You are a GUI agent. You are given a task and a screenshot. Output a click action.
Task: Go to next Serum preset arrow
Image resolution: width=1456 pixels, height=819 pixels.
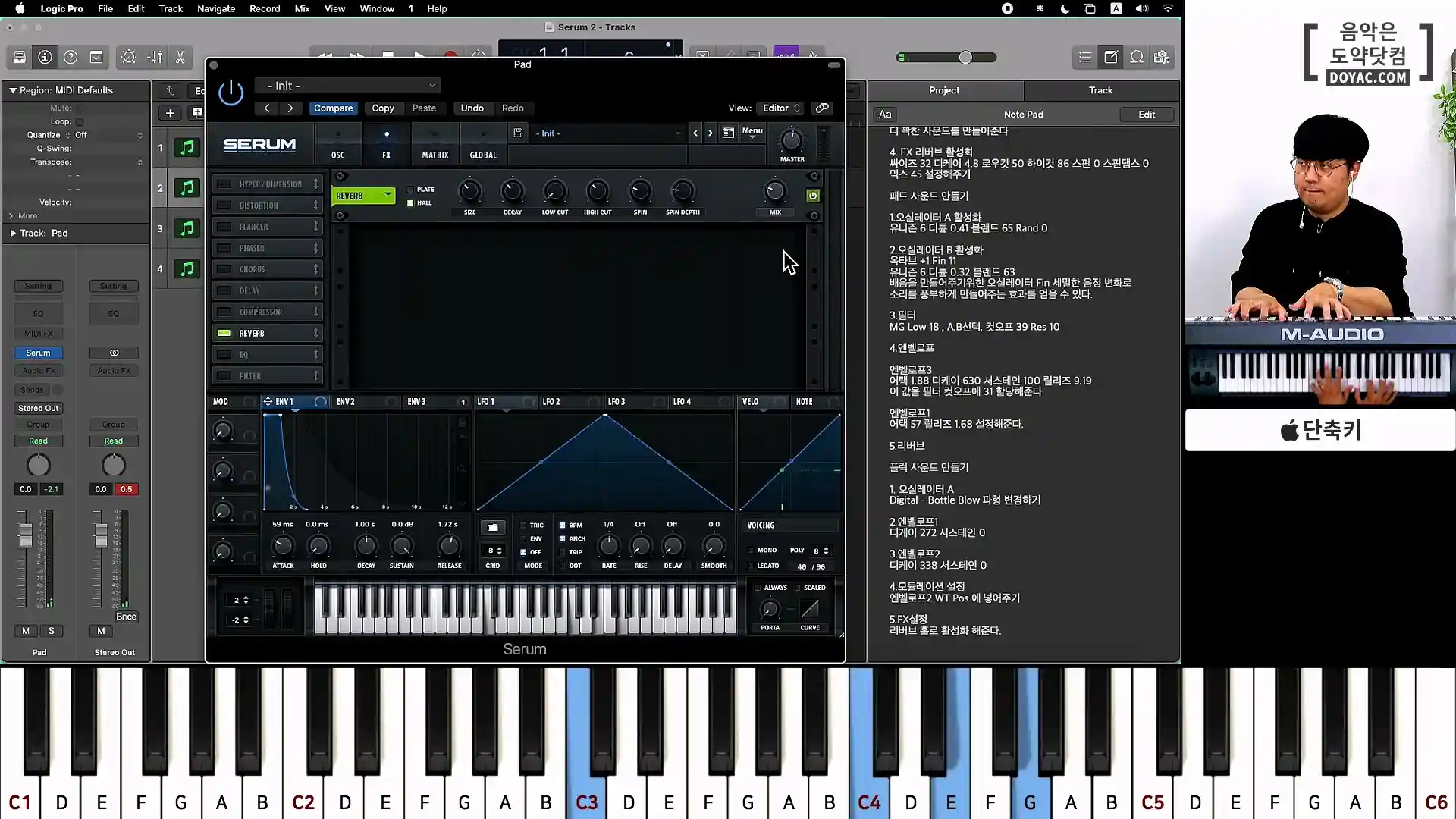tap(711, 133)
